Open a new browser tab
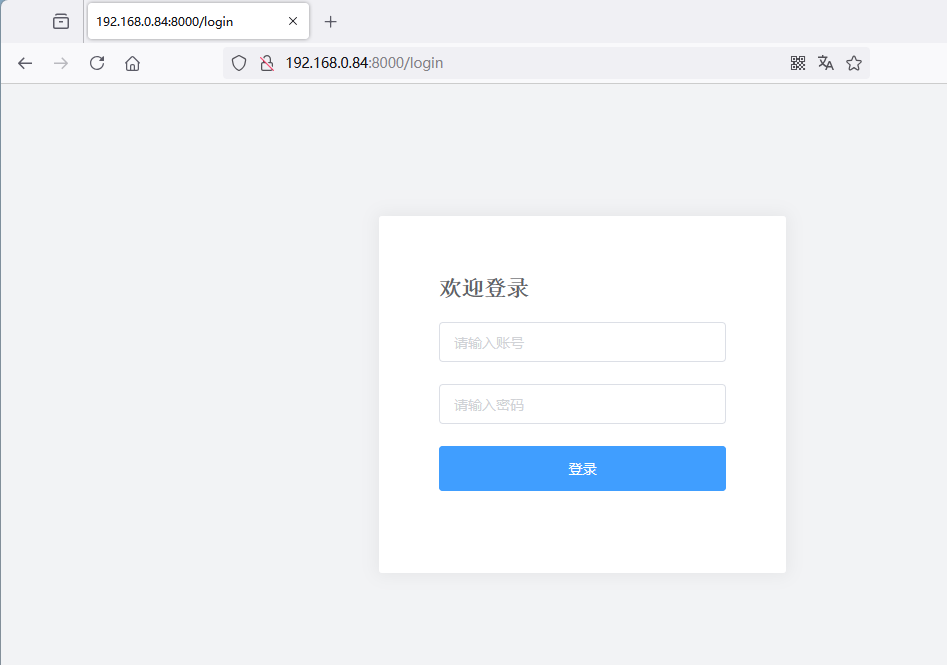The height and width of the screenshot is (665, 947). pyautogui.click(x=330, y=21)
